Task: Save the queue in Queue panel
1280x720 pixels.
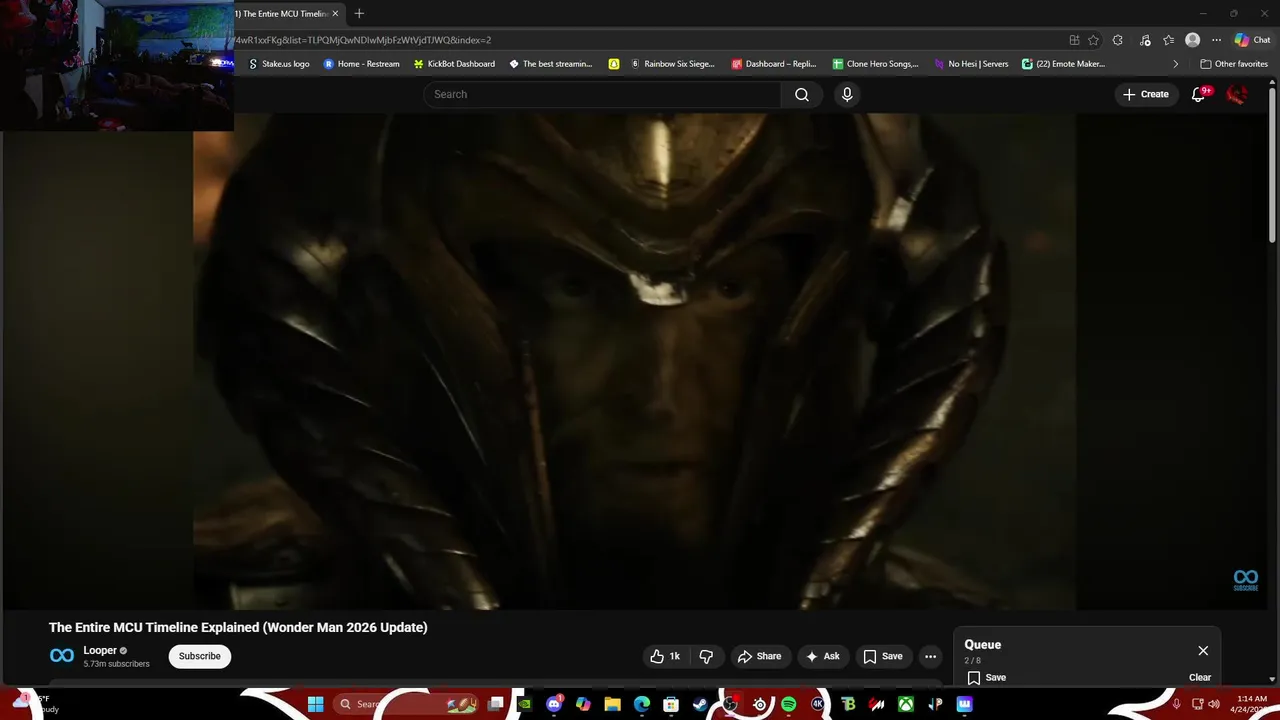Action: pyautogui.click(x=986, y=677)
